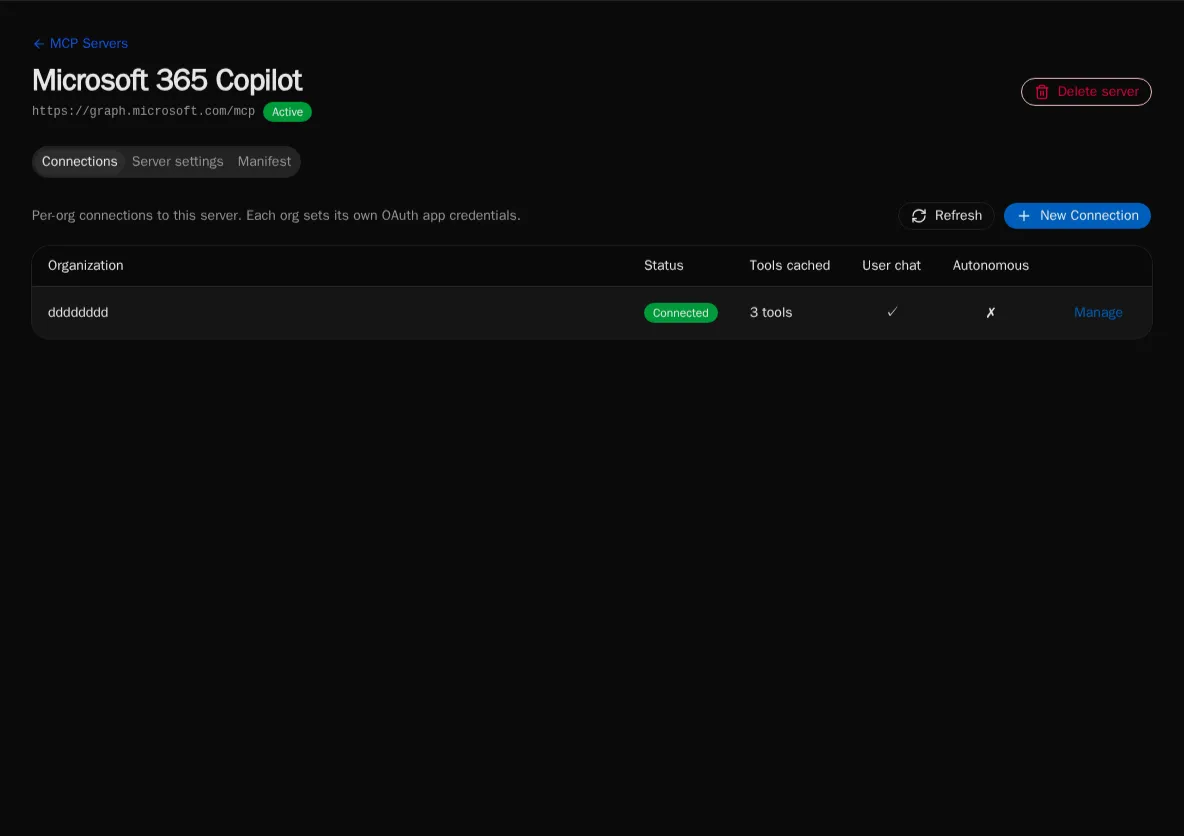Click the 3 tools cell
Screen dimensions: 1184x836
(x=771, y=313)
